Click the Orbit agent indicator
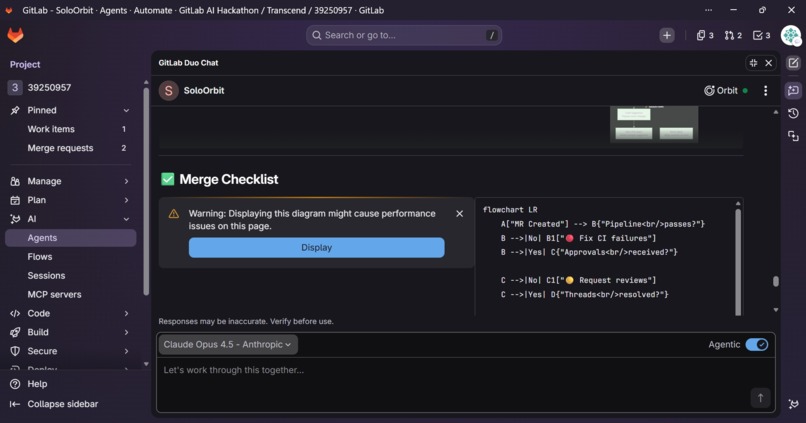The image size is (806, 423). point(725,90)
